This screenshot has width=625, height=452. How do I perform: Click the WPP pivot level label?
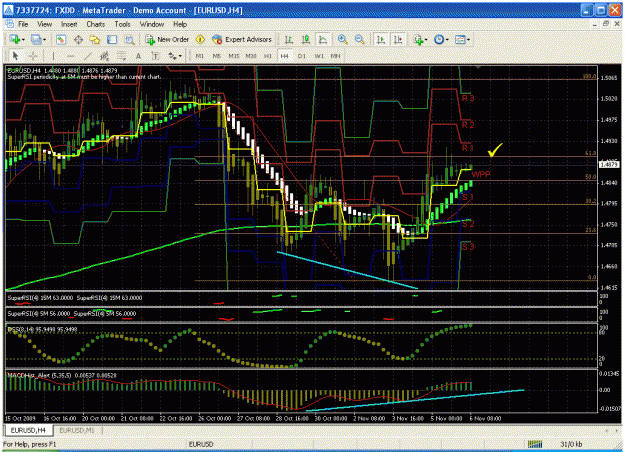[x=481, y=175]
